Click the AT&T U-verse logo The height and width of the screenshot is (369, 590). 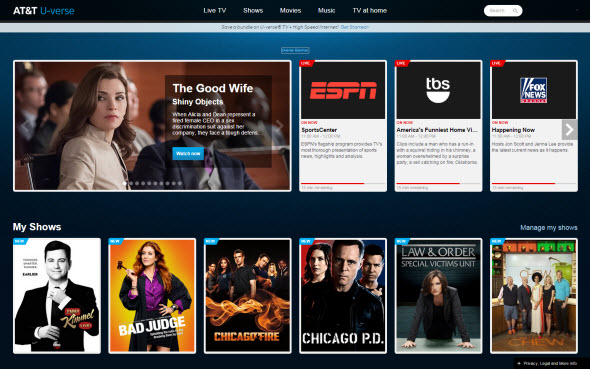tap(44, 11)
